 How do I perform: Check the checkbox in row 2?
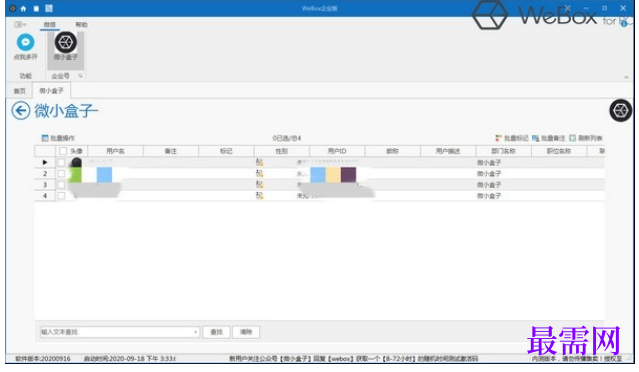pos(61,173)
